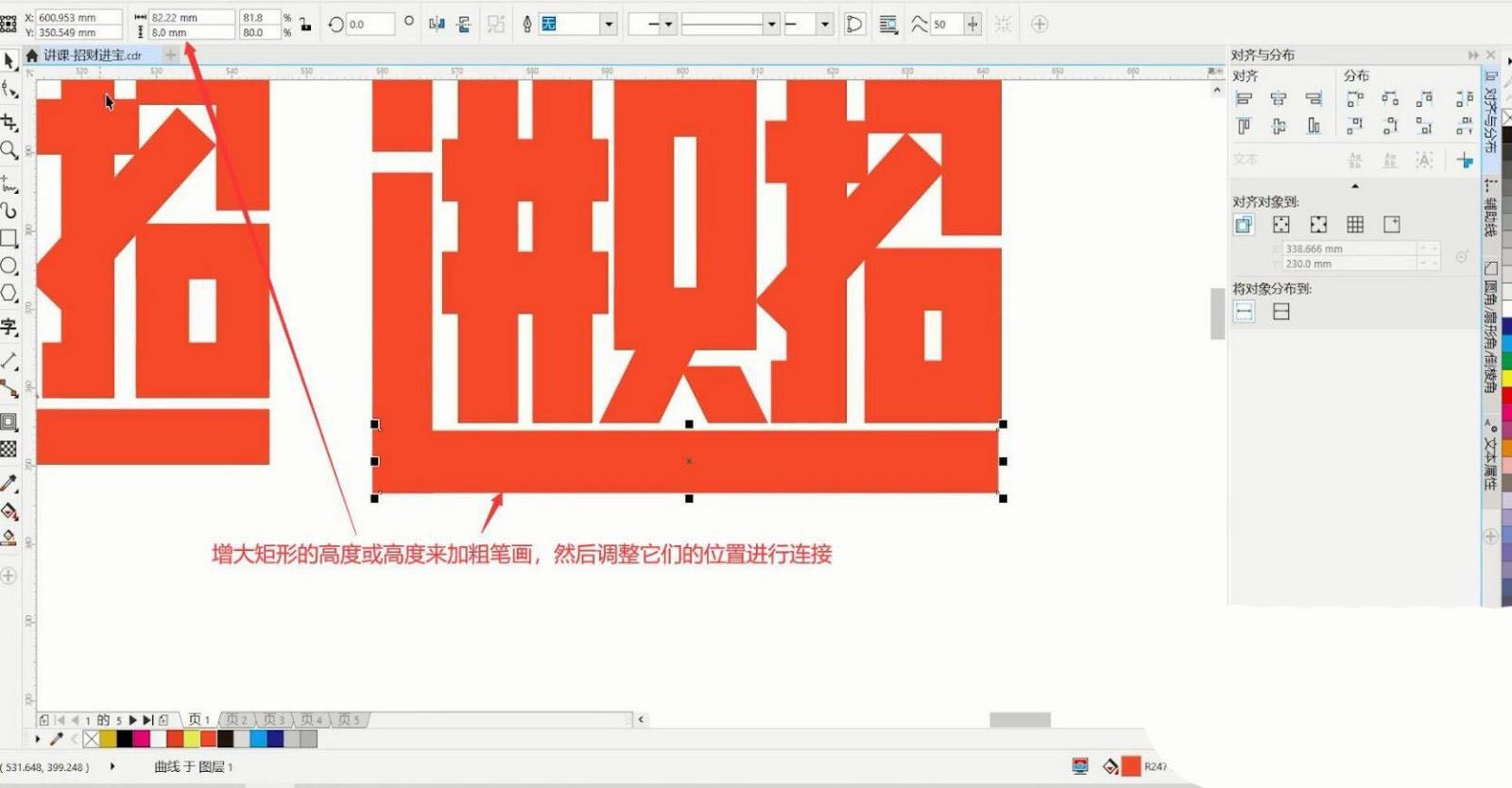
Task: Click the Align Right icon in docker
Action: point(1314,98)
